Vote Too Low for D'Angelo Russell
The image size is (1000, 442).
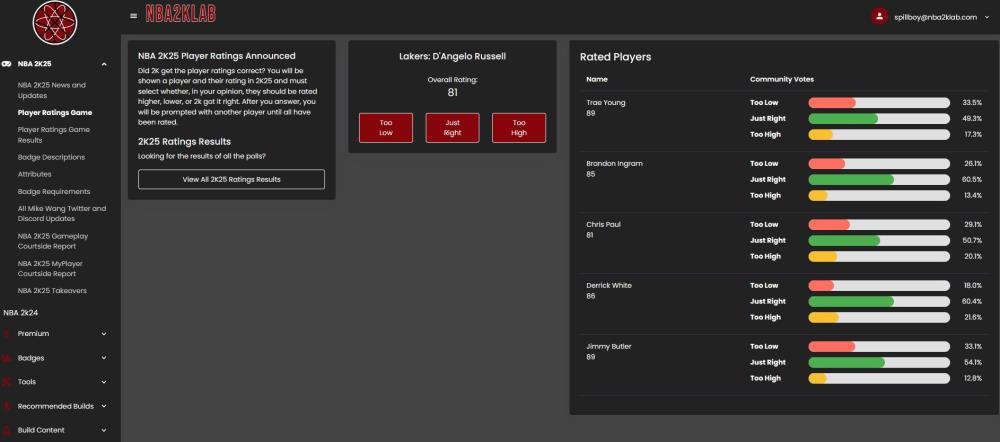pyautogui.click(x=386, y=127)
